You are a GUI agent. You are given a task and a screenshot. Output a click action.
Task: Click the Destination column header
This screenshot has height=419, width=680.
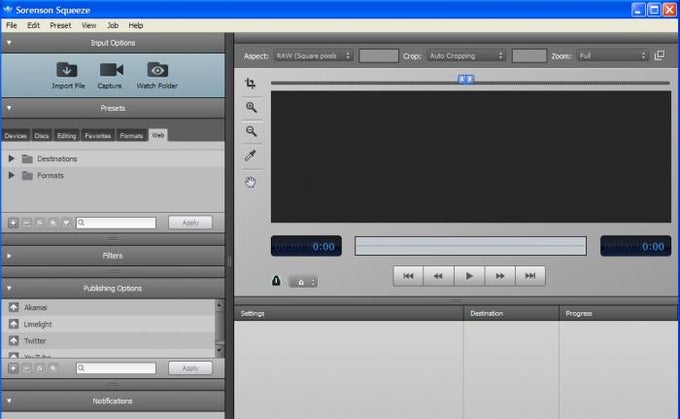511,313
